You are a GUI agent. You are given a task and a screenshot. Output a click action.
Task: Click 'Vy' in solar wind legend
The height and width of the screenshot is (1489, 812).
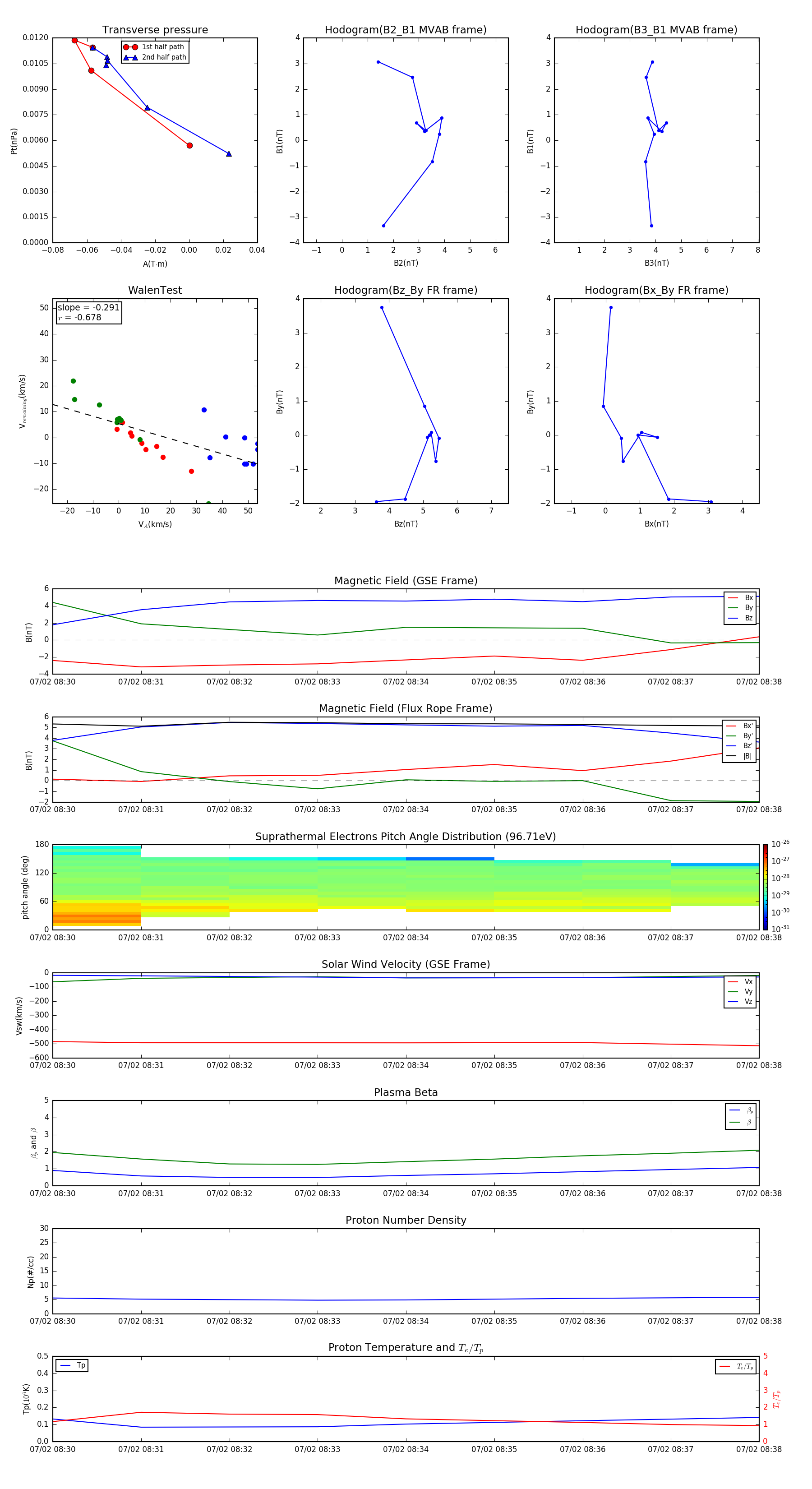point(748,991)
